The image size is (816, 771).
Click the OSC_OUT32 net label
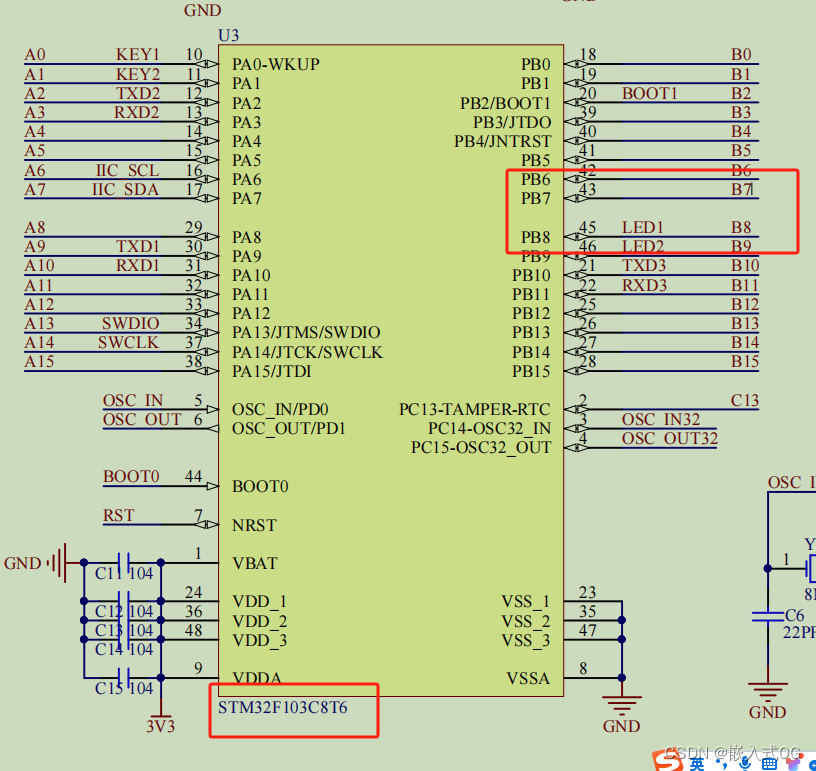[x=669, y=439]
